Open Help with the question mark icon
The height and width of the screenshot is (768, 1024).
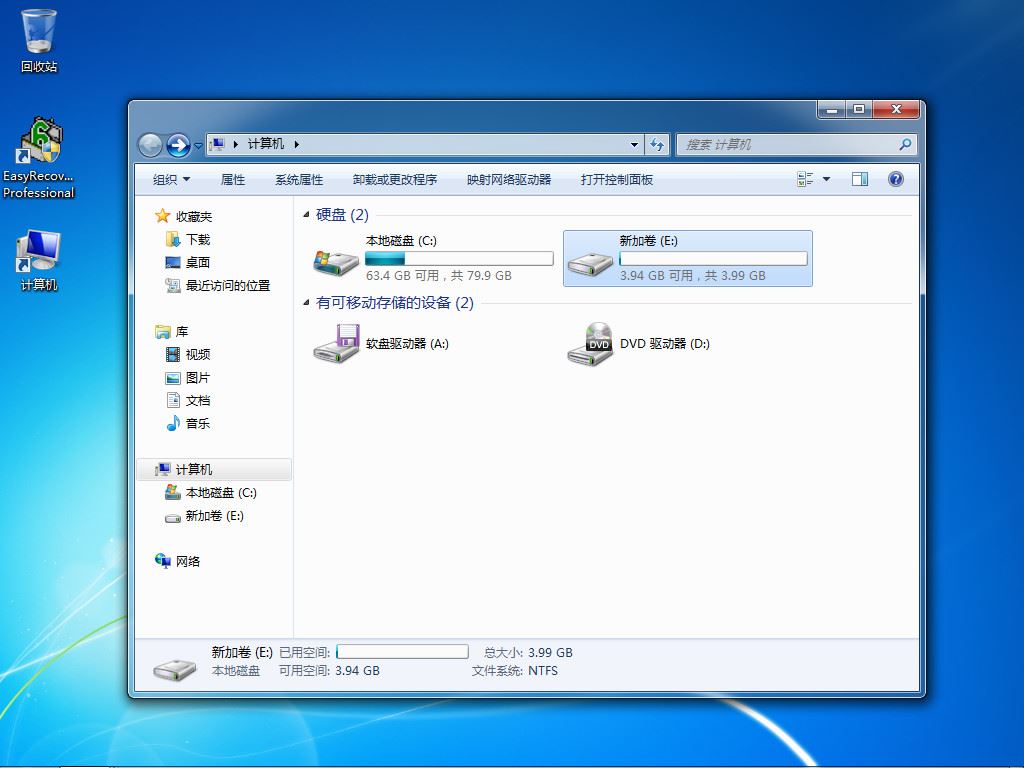[896, 179]
